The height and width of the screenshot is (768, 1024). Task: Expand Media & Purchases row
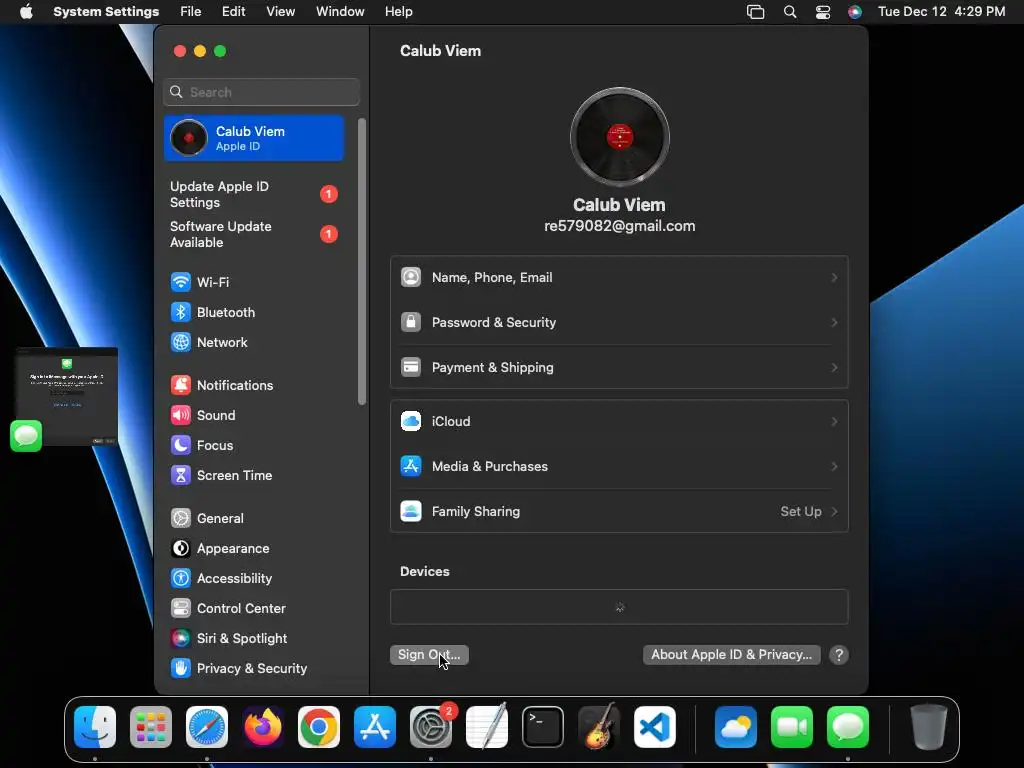[x=619, y=466]
